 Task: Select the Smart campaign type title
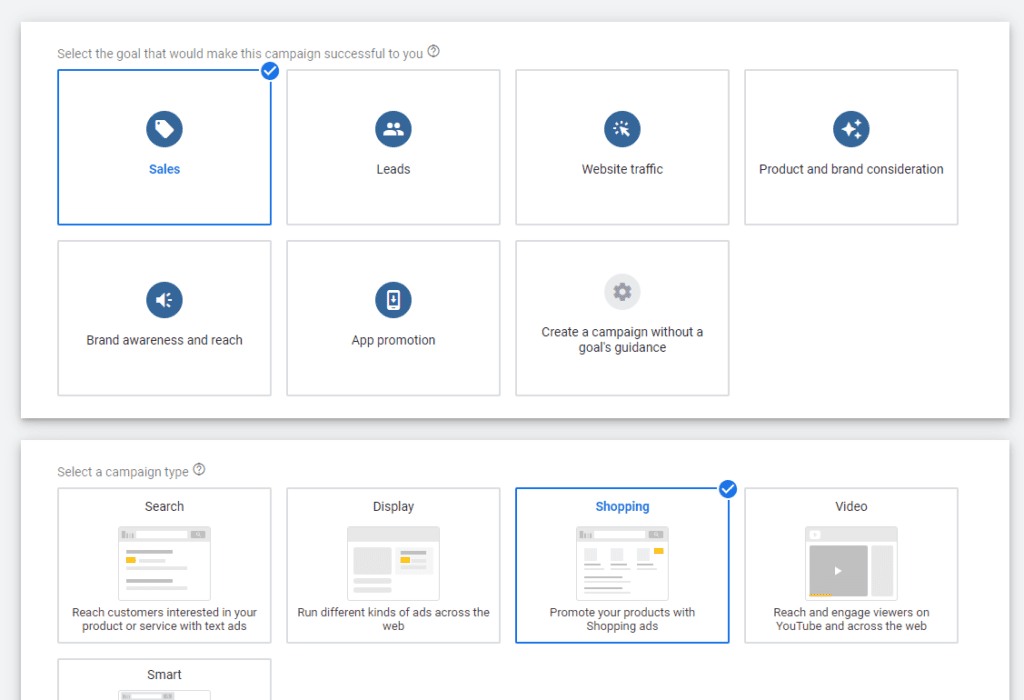(164, 675)
